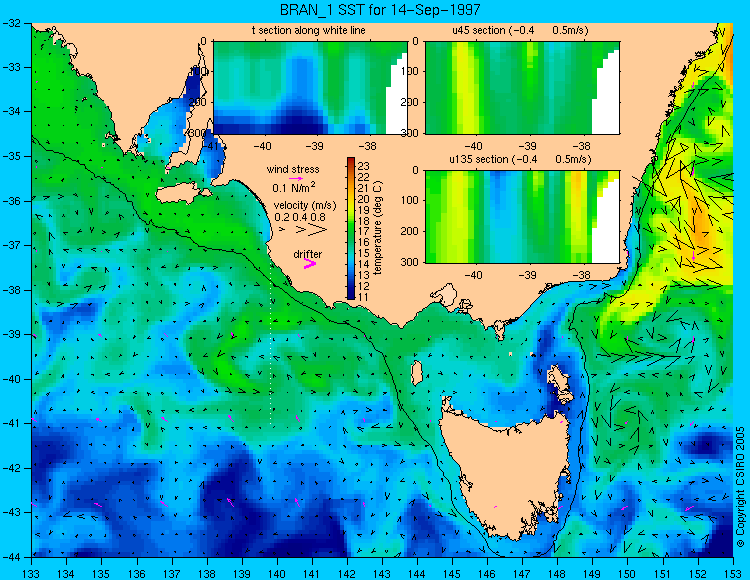Screen dimensions: 750x580
Task: Click longitude label 148 on bottom axis
Action: point(557,574)
